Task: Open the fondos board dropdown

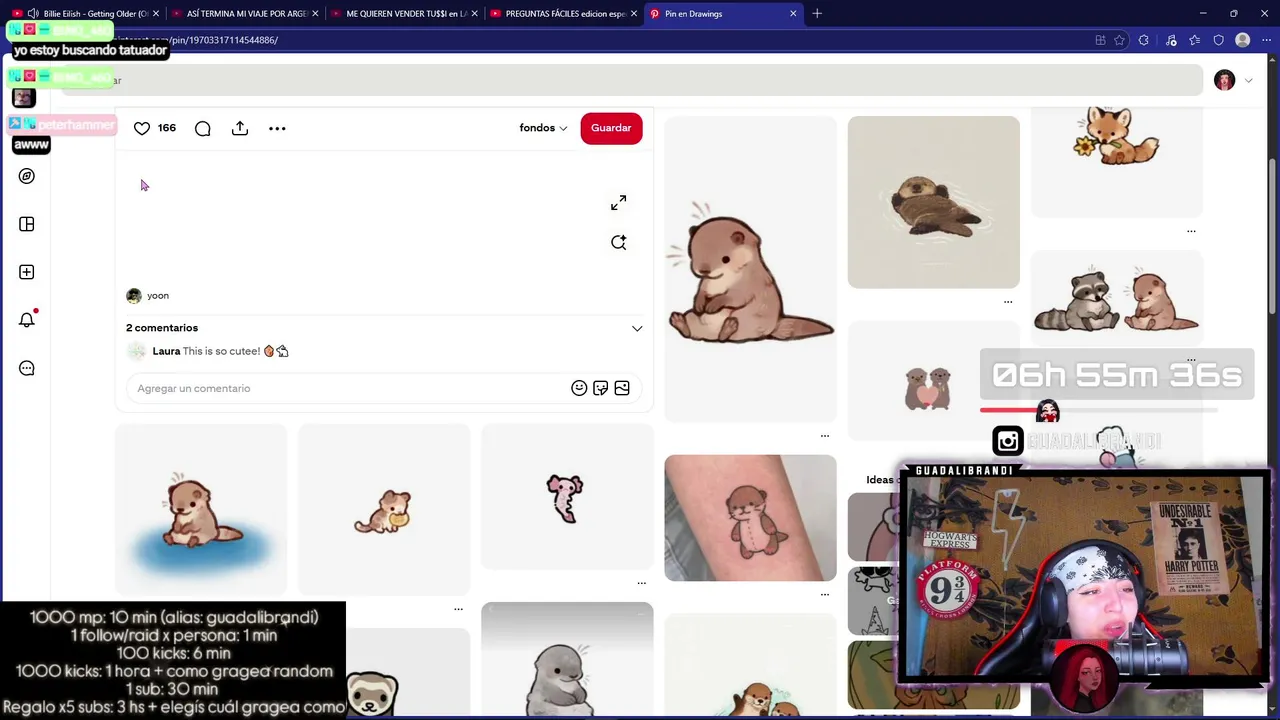Action: tap(543, 128)
